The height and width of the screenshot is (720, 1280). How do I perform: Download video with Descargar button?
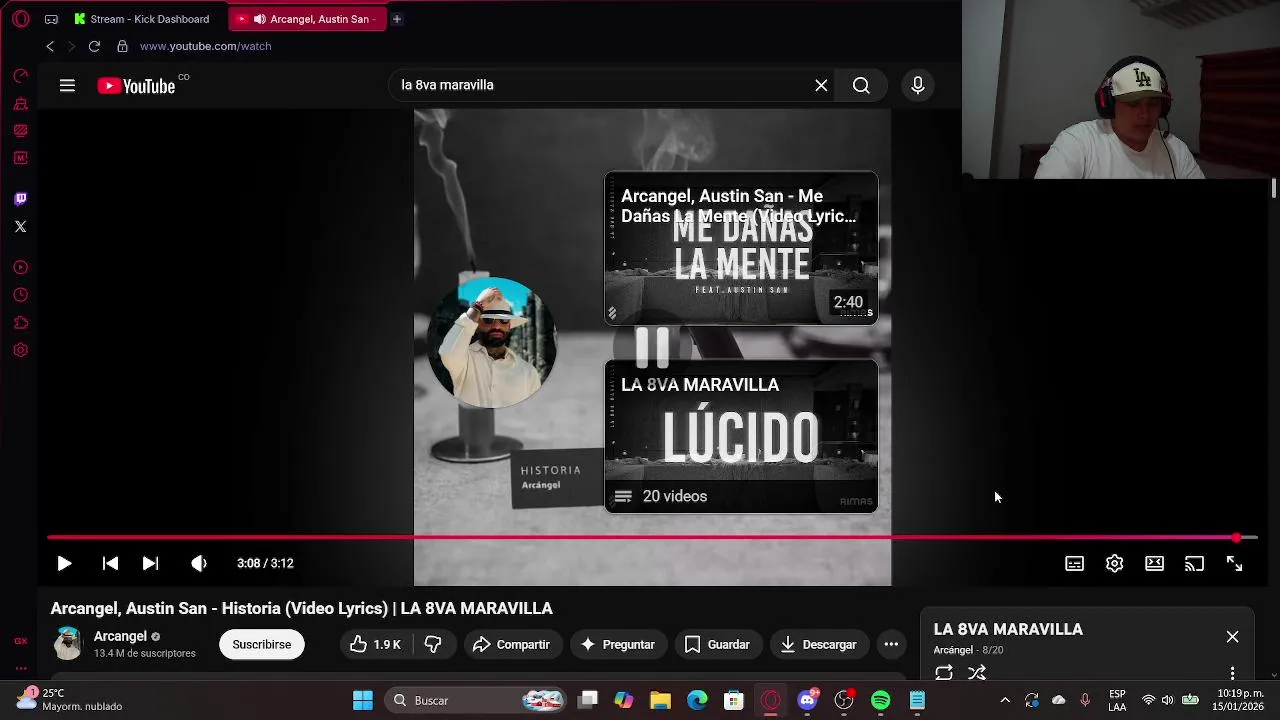[818, 645]
